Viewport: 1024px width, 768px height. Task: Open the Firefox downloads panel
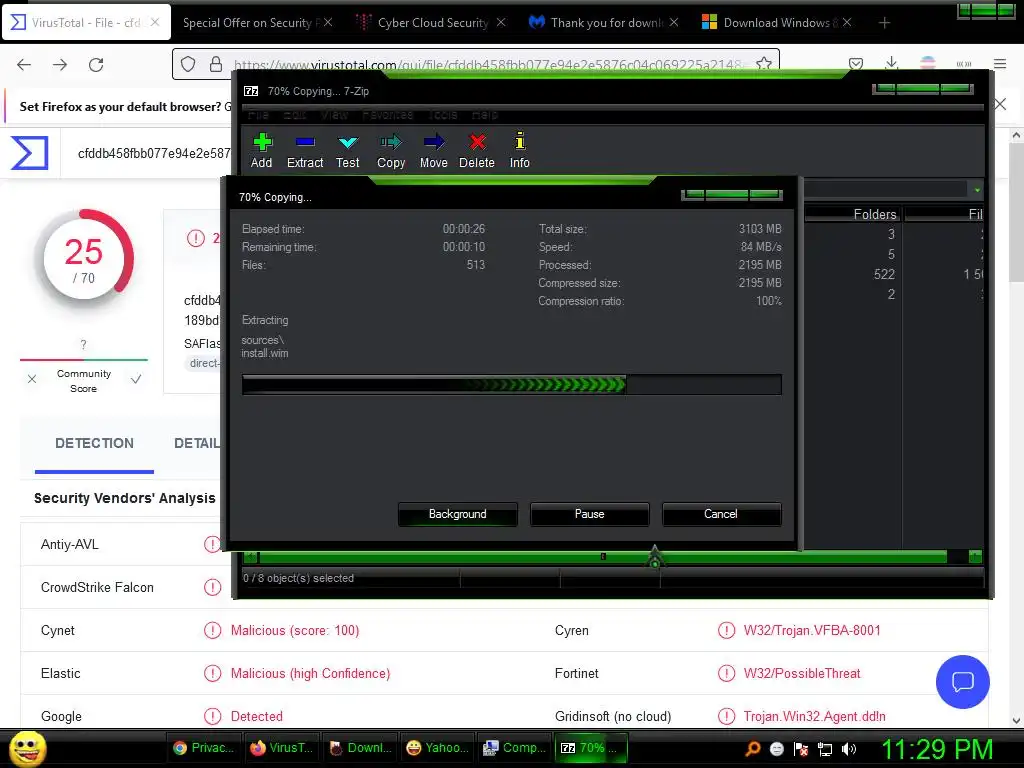(891, 64)
